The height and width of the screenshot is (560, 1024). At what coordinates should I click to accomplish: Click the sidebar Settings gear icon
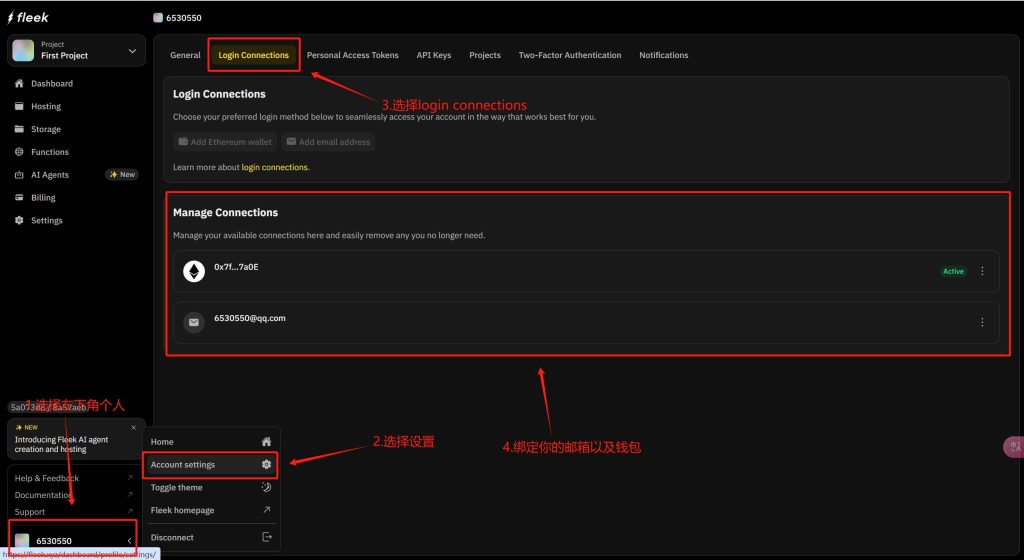(19, 220)
